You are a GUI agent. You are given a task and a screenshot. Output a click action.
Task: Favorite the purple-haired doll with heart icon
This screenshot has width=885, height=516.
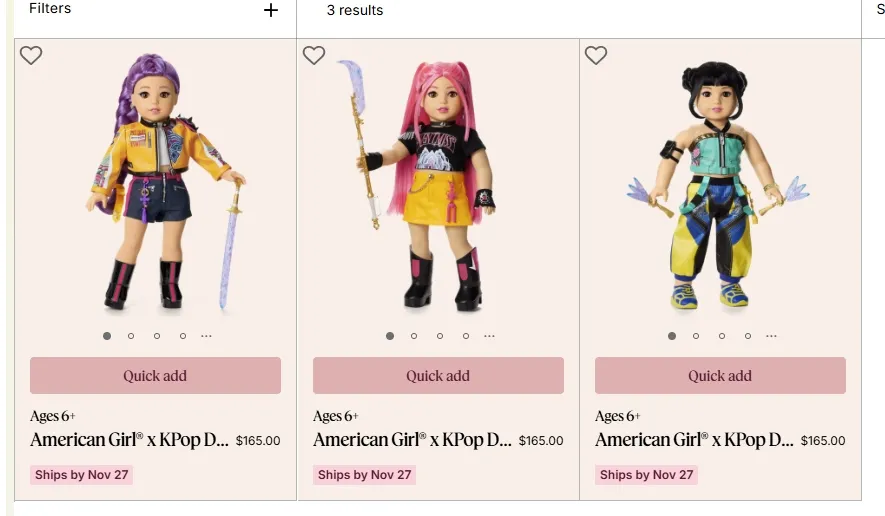pyautogui.click(x=31, y=55)
